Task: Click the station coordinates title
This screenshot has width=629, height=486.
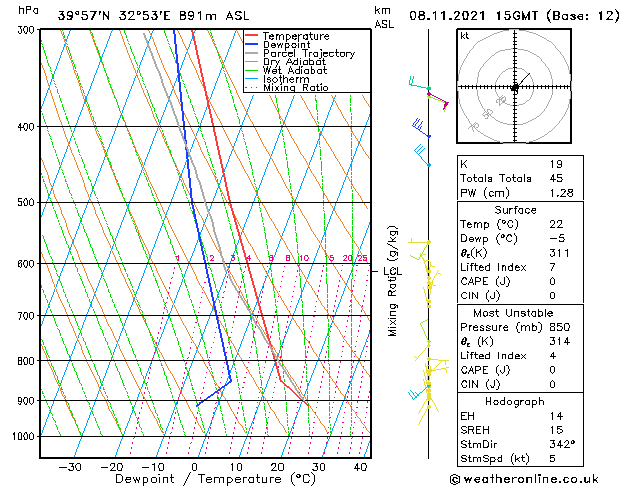Action: [154, 16]
